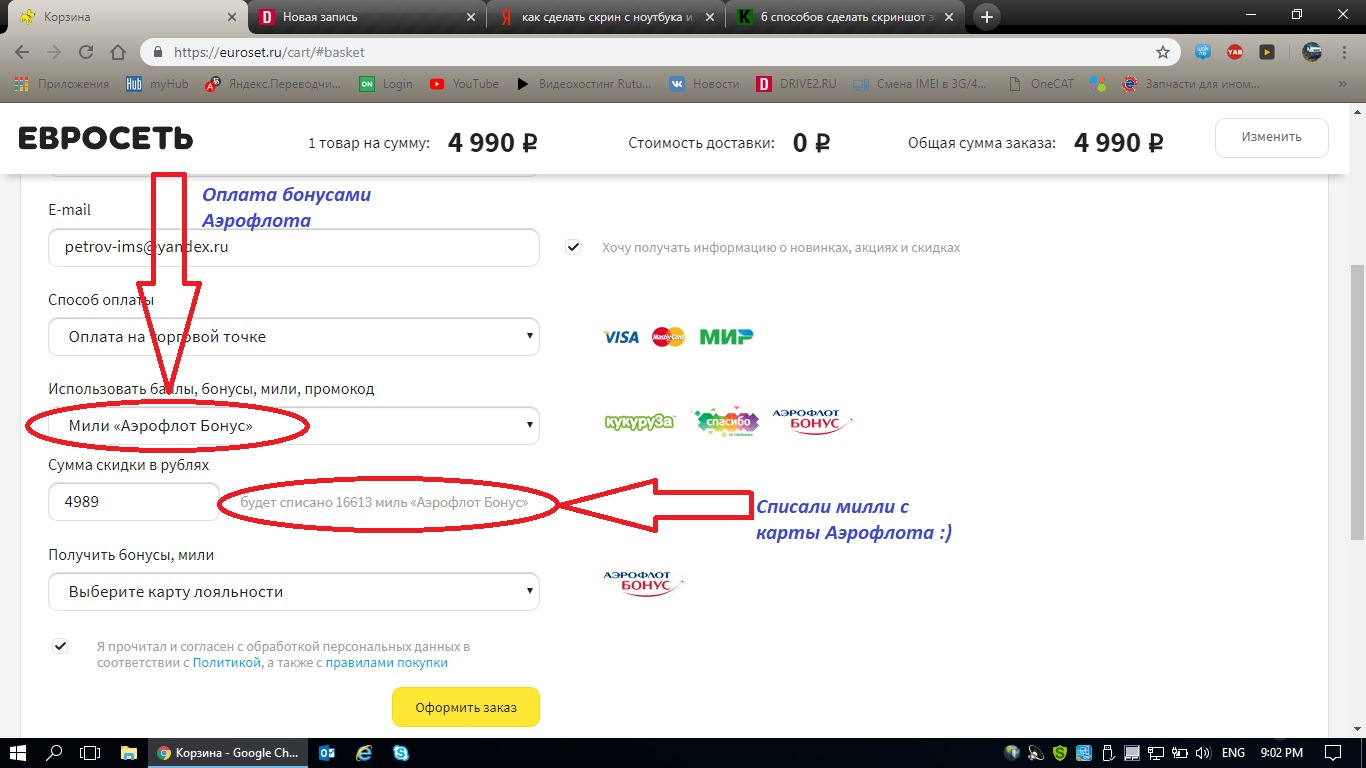This screenshot has width=1366, height=768.
Task: Open the myHub bookmark
Action: click(x=157, y=84)
